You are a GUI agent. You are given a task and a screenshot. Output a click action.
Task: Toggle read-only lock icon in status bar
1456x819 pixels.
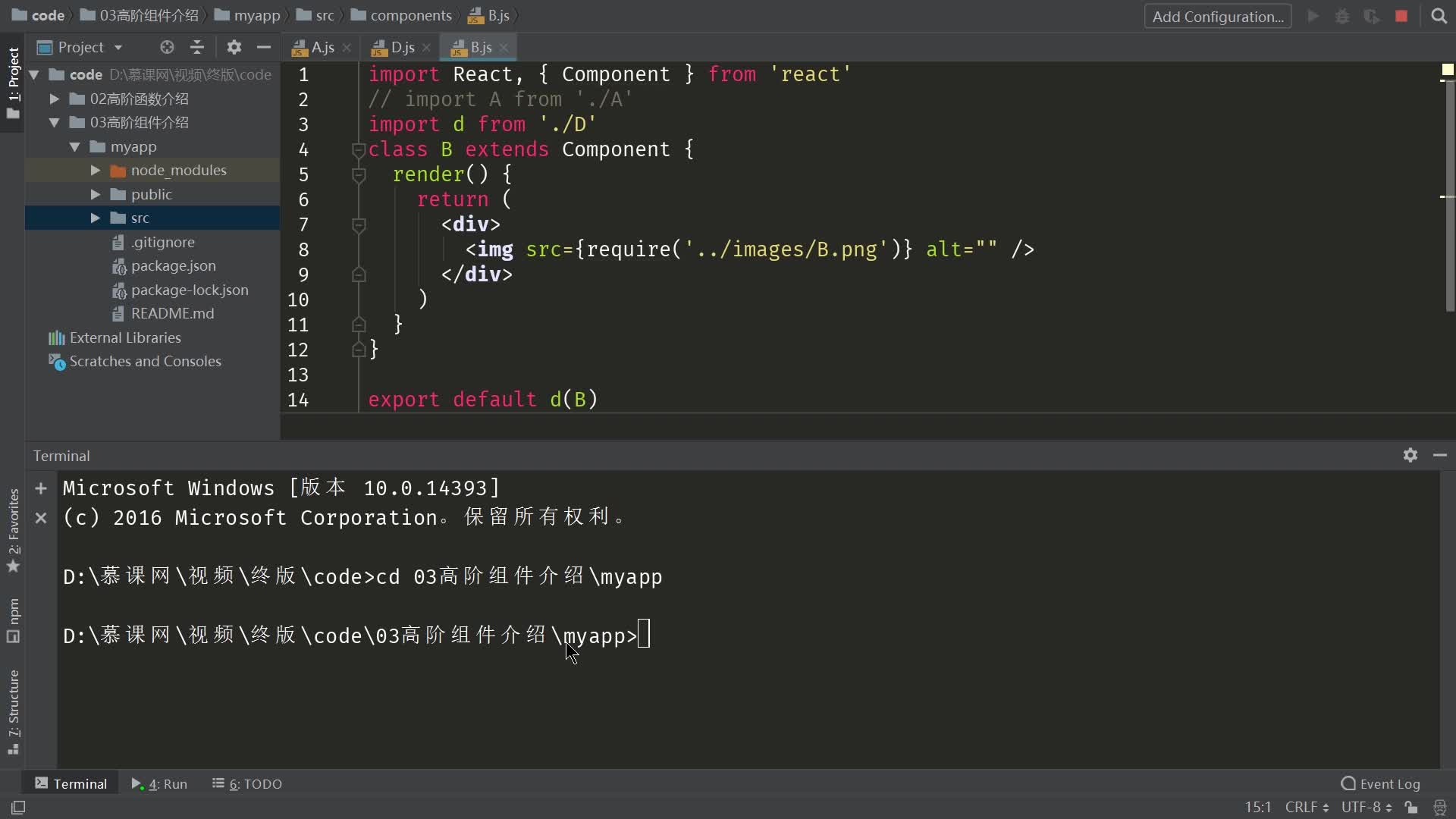pos(1411,808)
